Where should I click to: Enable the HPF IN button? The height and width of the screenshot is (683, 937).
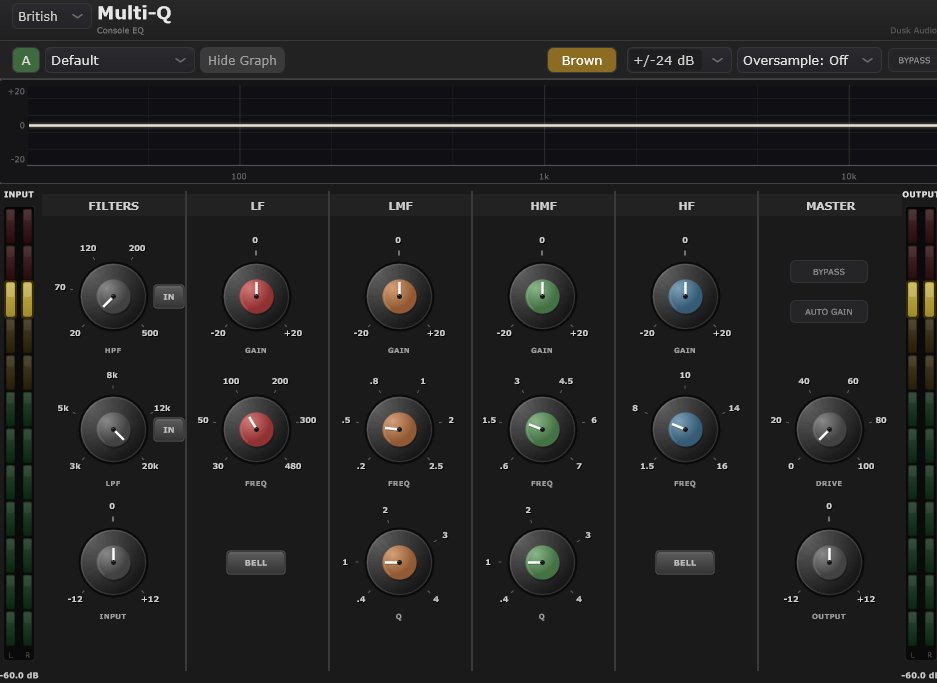pyautogui.click(x=169, y=296)
